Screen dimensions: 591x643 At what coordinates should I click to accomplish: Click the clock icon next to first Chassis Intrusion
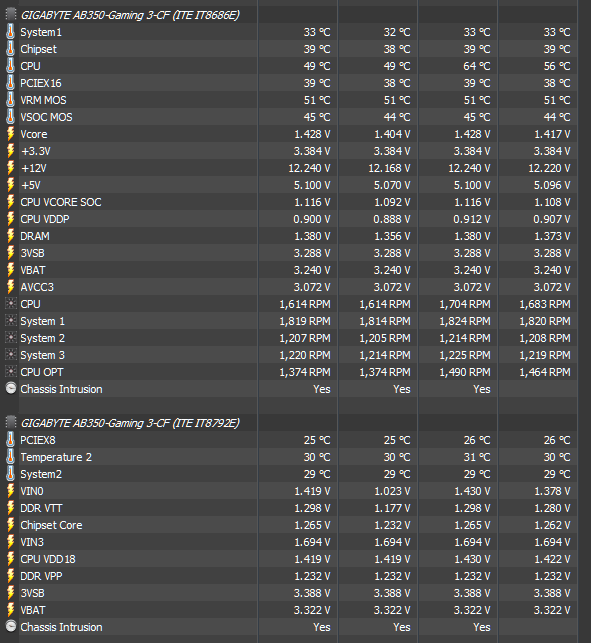click(11, 389)
